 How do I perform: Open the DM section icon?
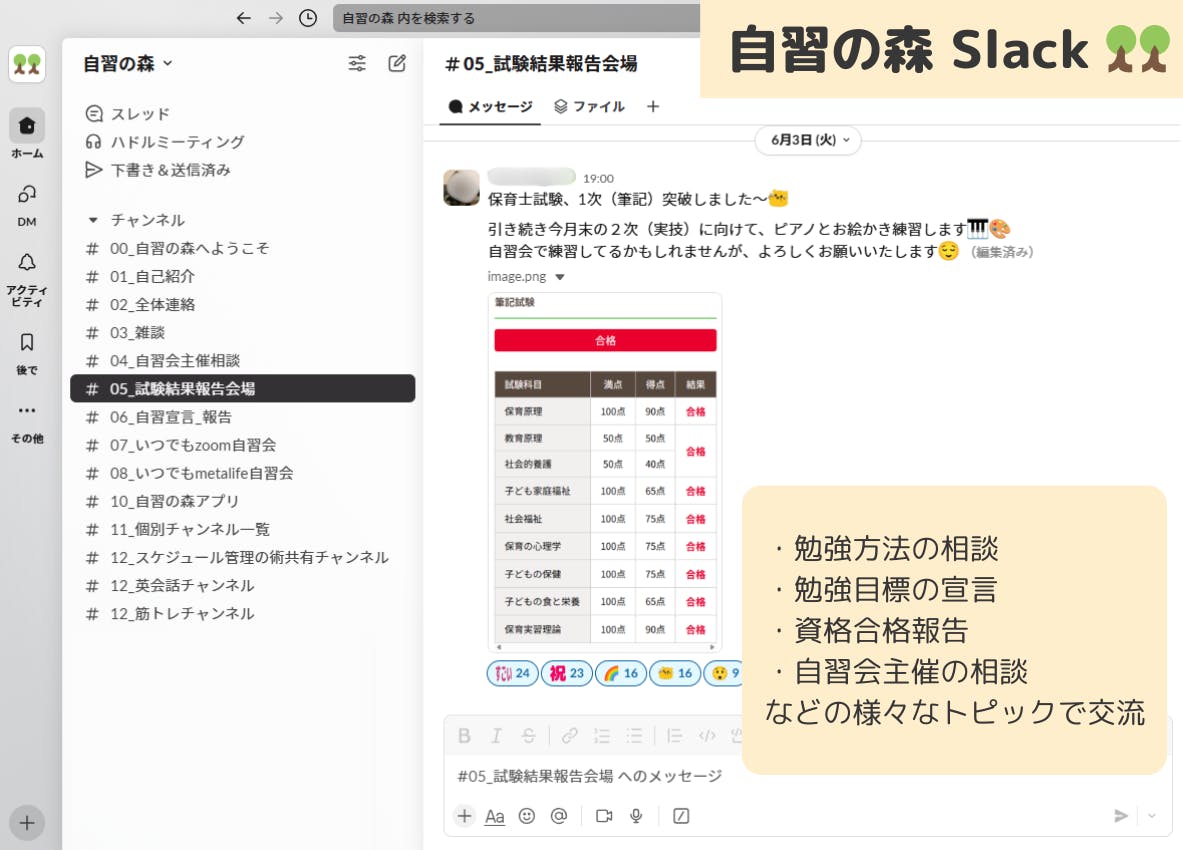27,195
